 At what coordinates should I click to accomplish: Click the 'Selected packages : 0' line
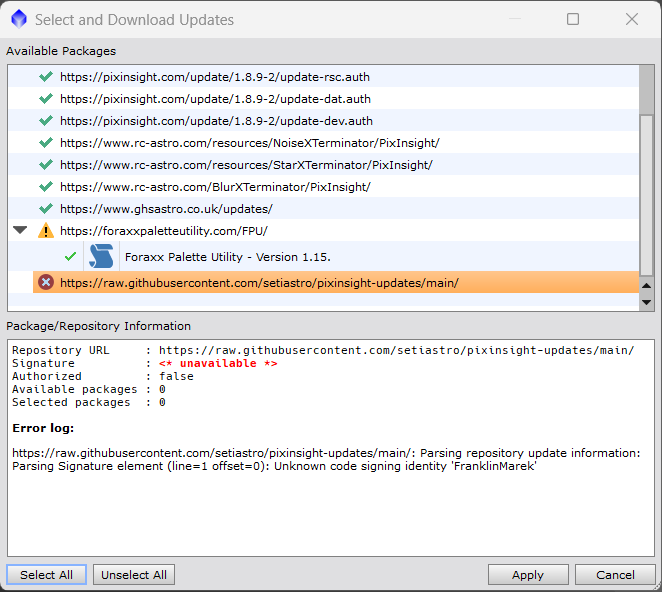pyautogui.click(x=89, y=402)
